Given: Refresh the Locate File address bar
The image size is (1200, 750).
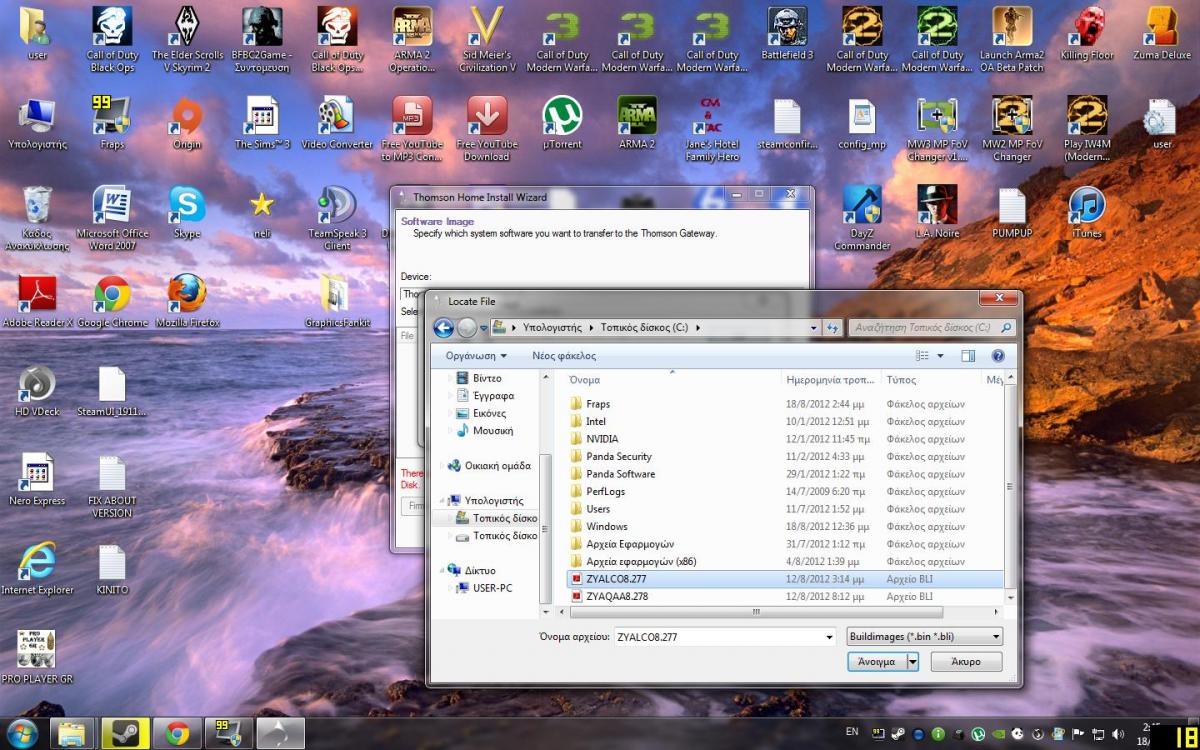Looking at the screenshot, I should coord(832,328).
